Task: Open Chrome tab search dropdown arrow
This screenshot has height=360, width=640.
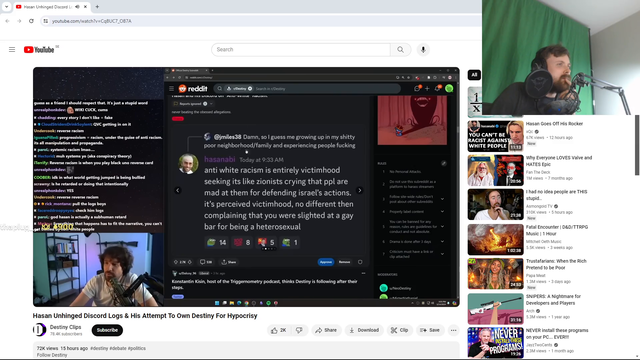Action: [6, 7]
